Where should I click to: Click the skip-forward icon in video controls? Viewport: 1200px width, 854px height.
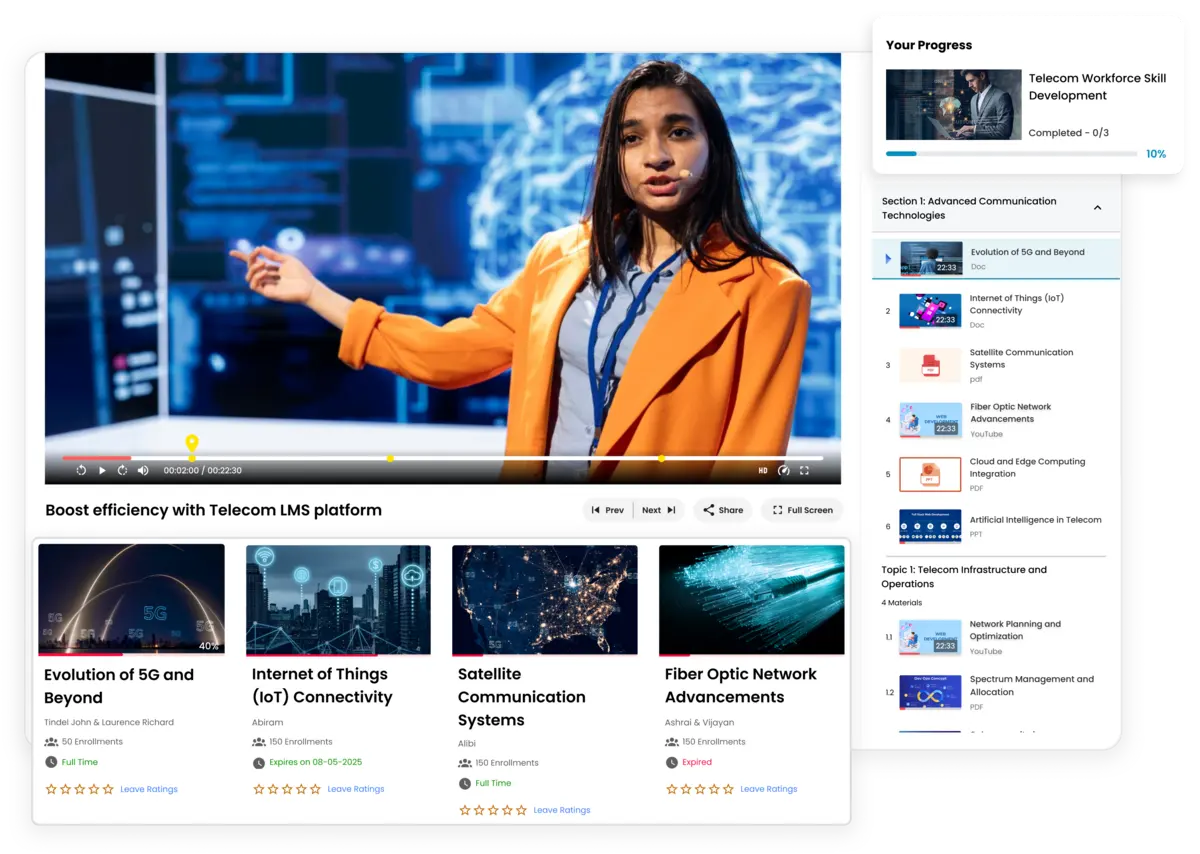tap(122, 470)
